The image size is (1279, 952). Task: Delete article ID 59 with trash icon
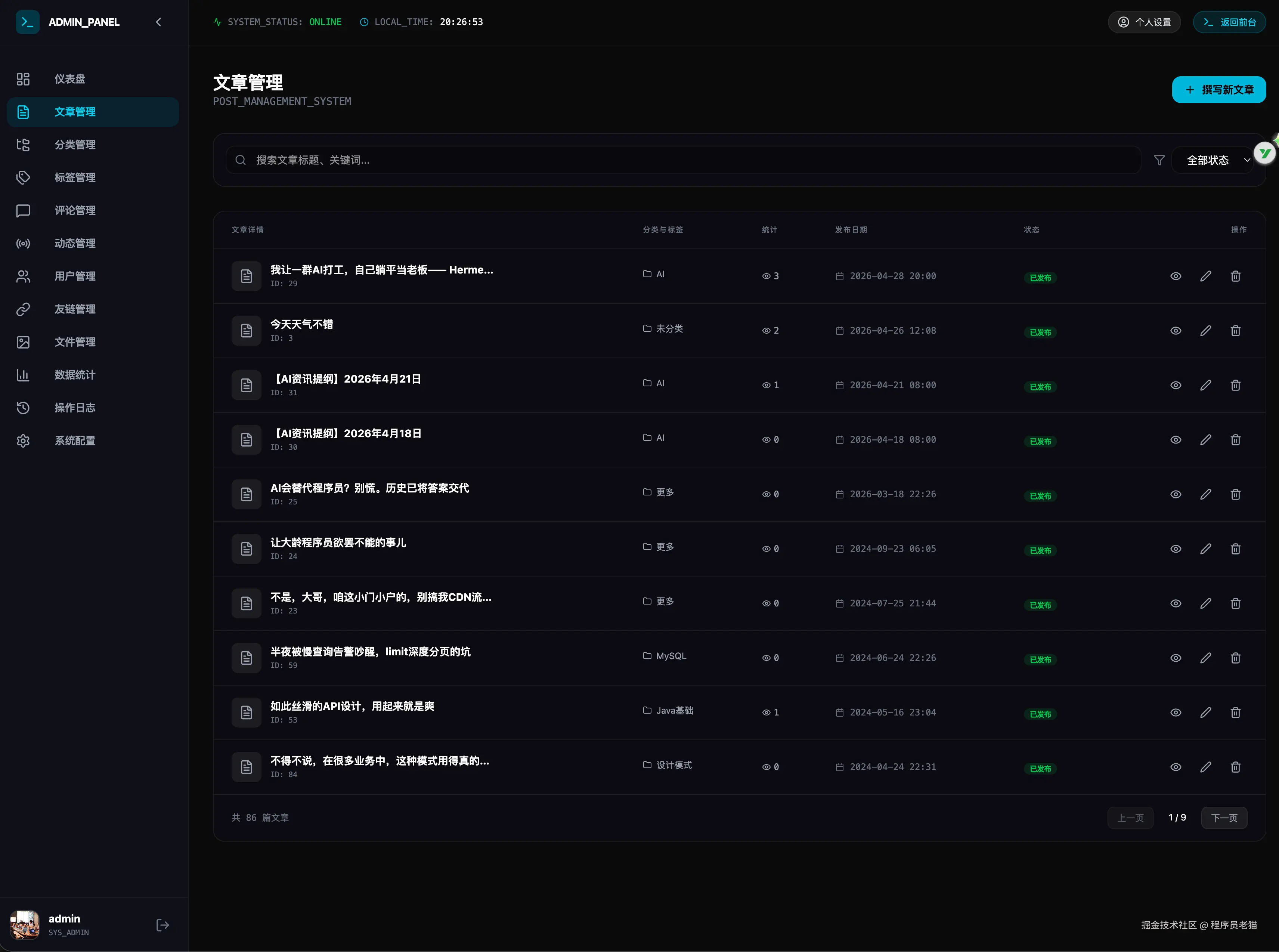pos(1235,658)
